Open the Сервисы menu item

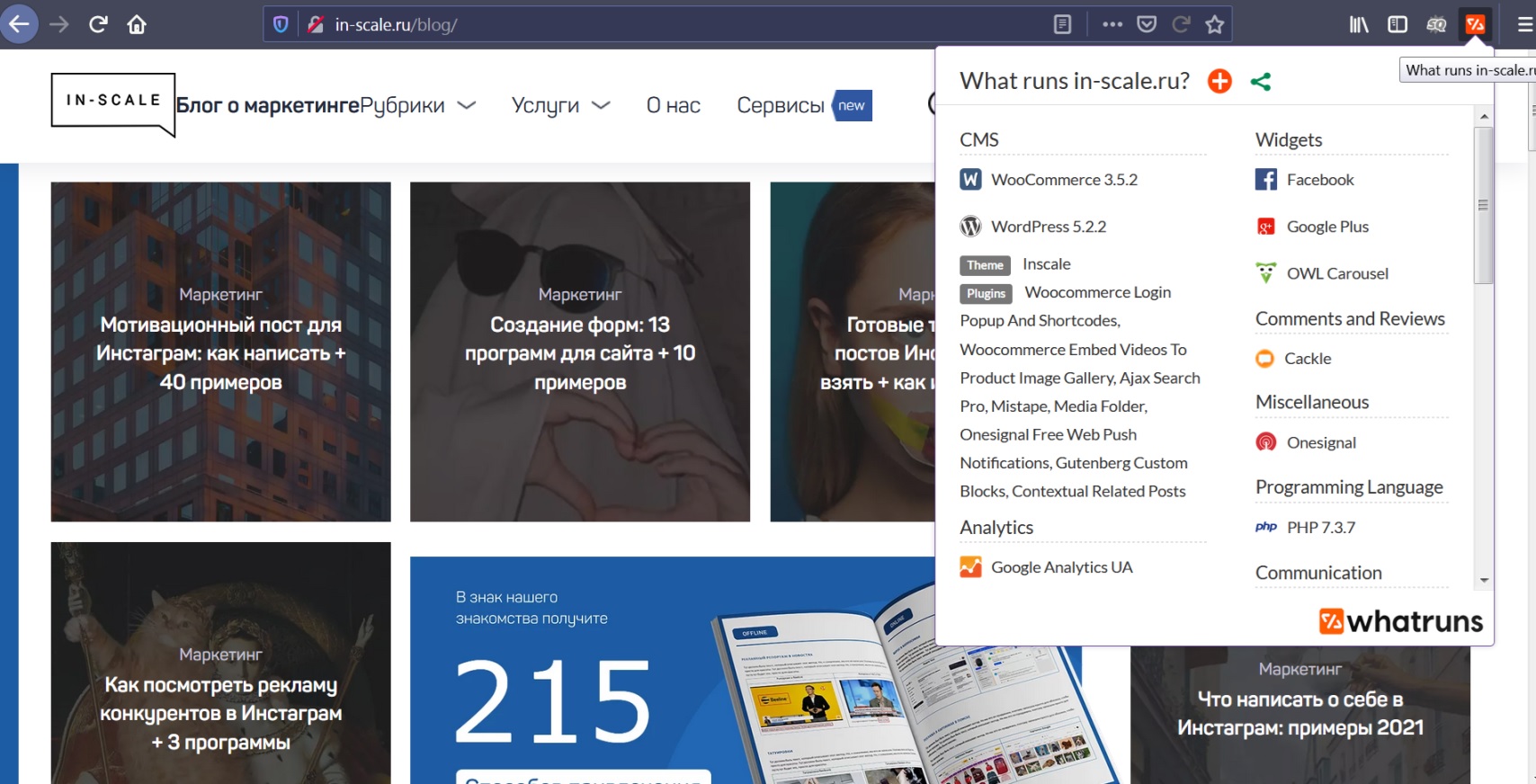pos(780,105)
